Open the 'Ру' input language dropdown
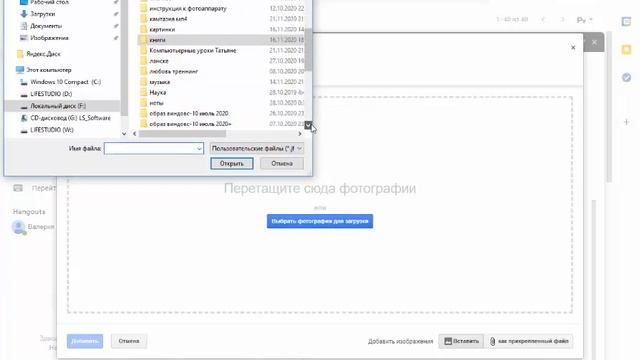This screenshot has width=640, height=360. click(x=584, y=20)
